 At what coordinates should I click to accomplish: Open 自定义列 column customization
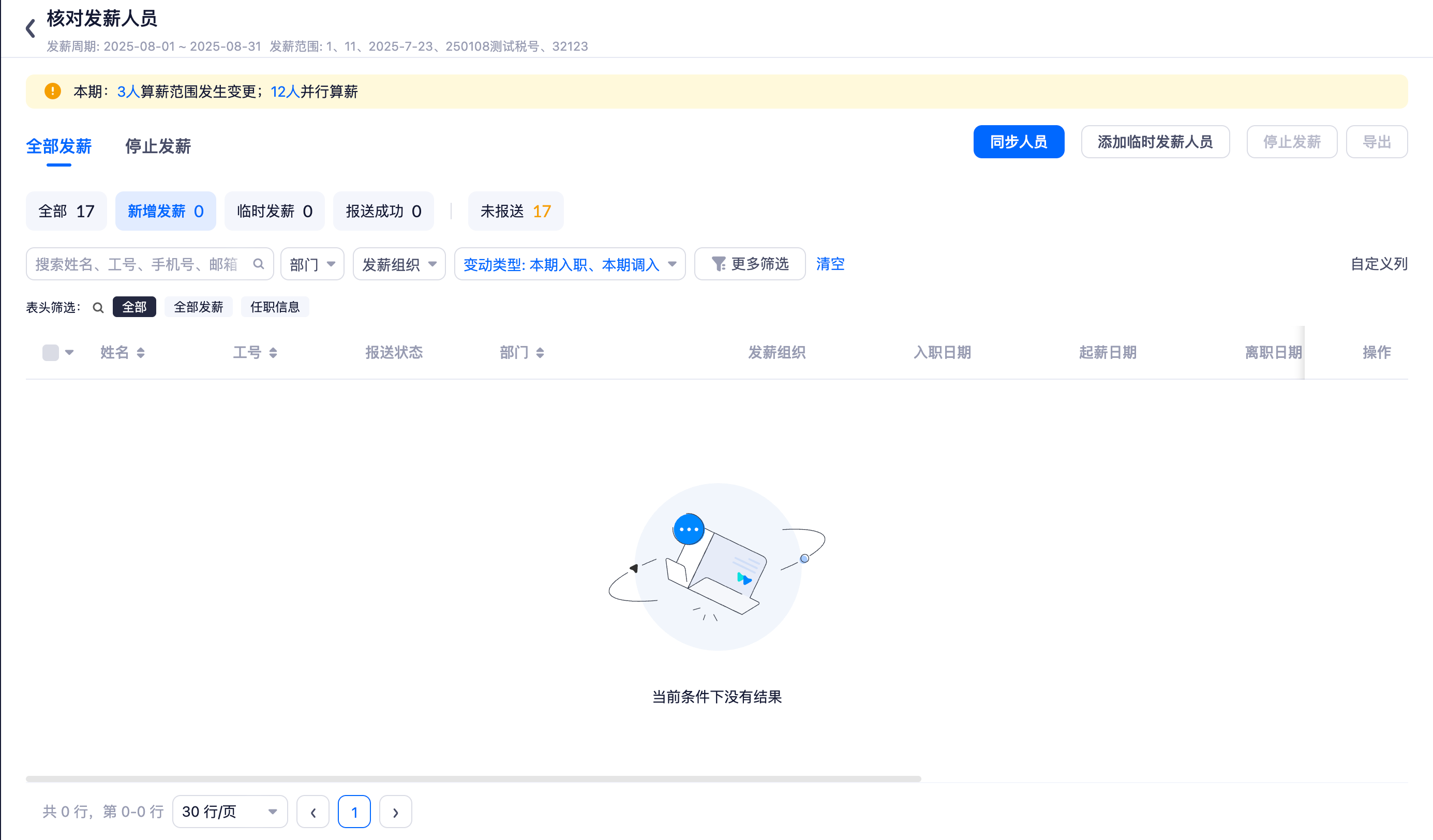pos(1379,264)
